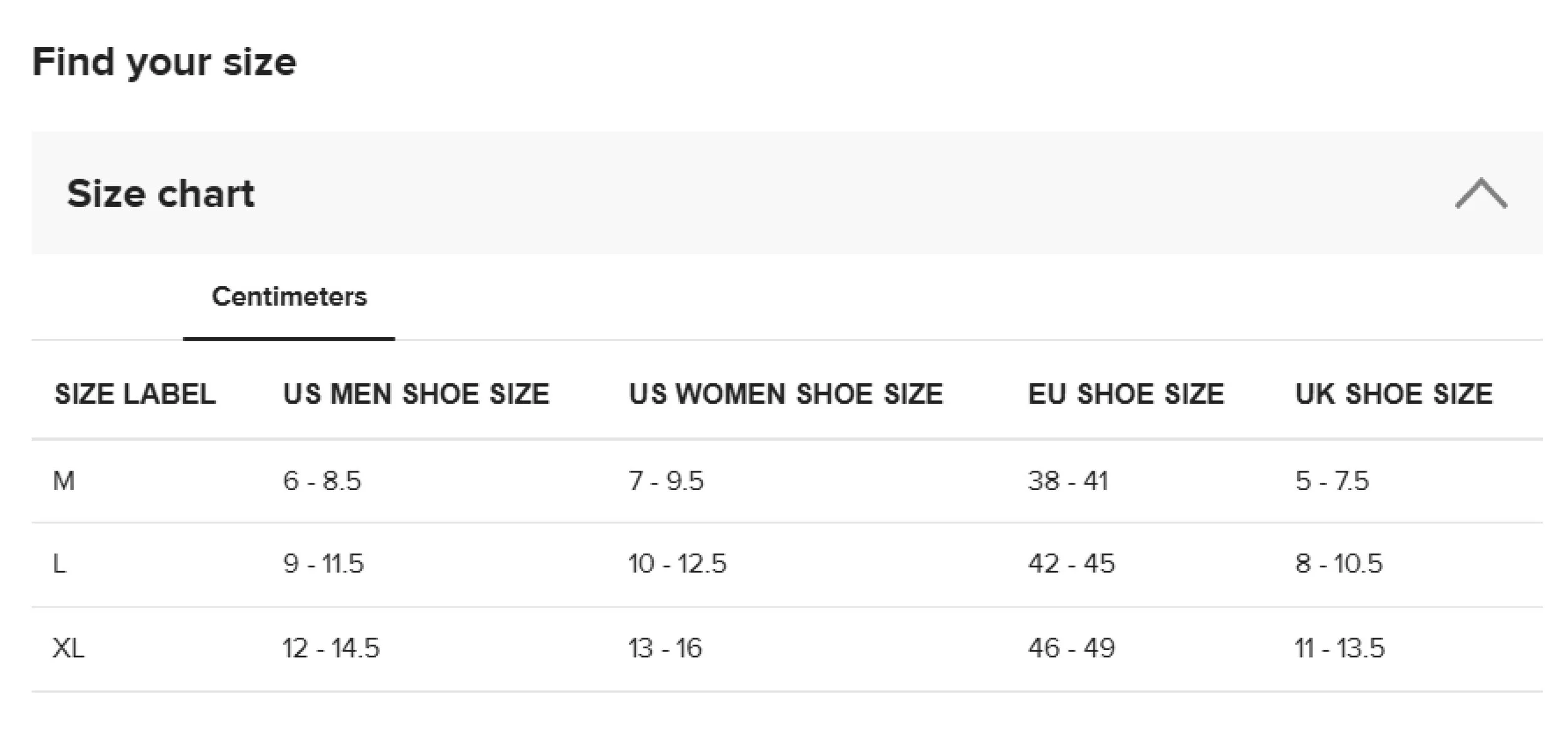This screenshot has height=733, width=1568.
Task: Click the US MEN SHOE SIZE header
Action: 416,394
